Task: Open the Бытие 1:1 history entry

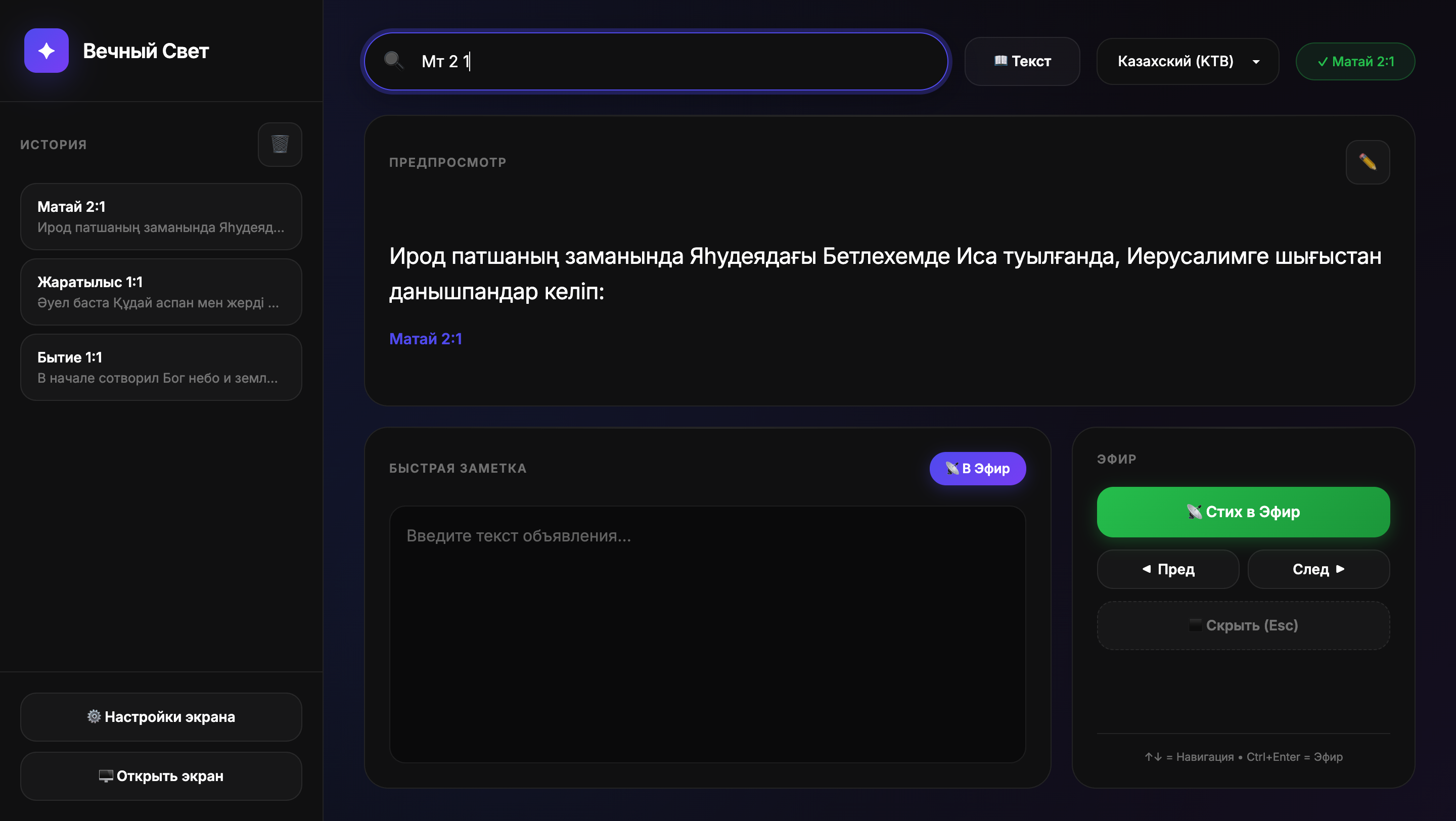Action: click(161, 367)
